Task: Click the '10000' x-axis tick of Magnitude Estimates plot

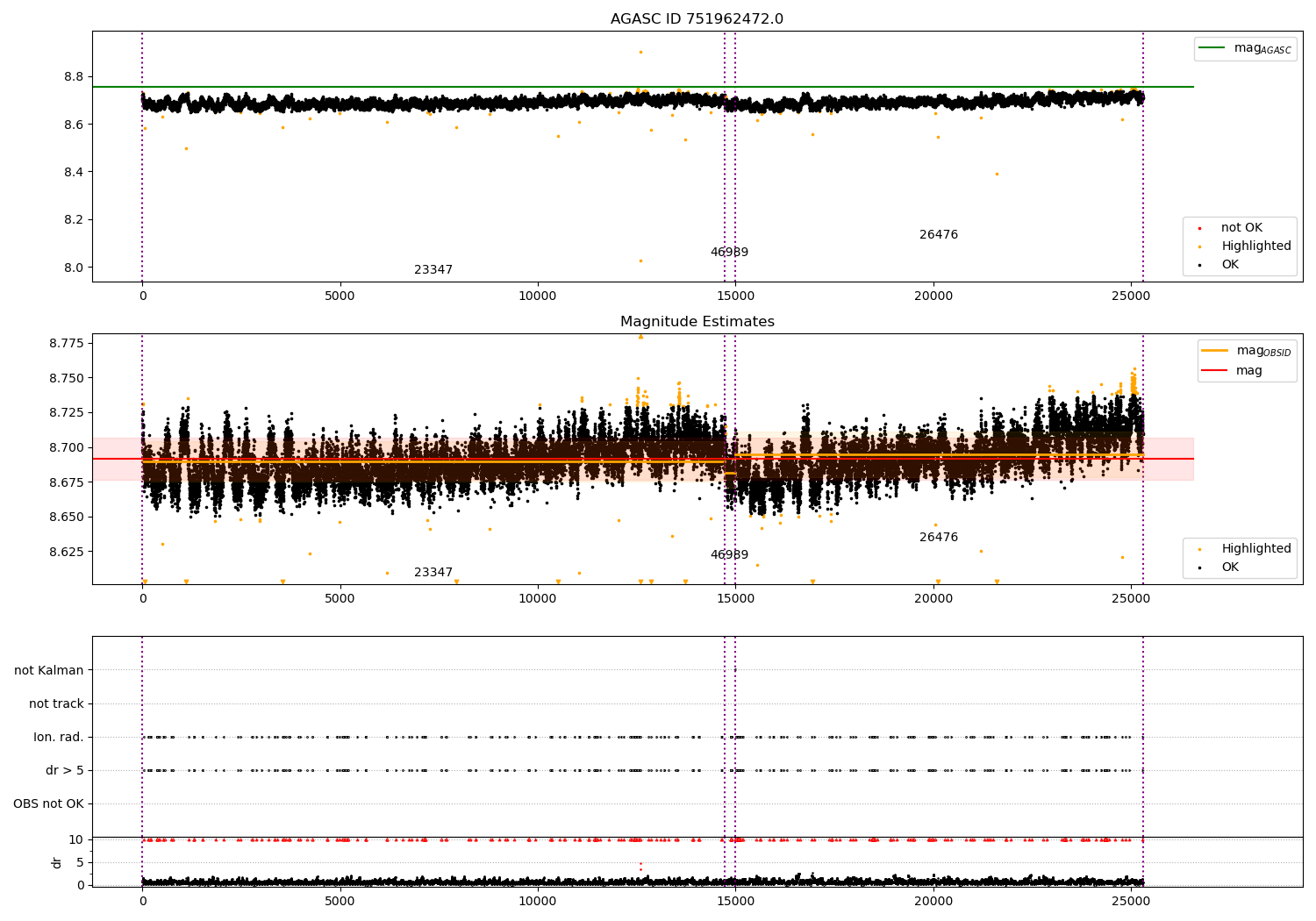Action: [x=538, y=599]
